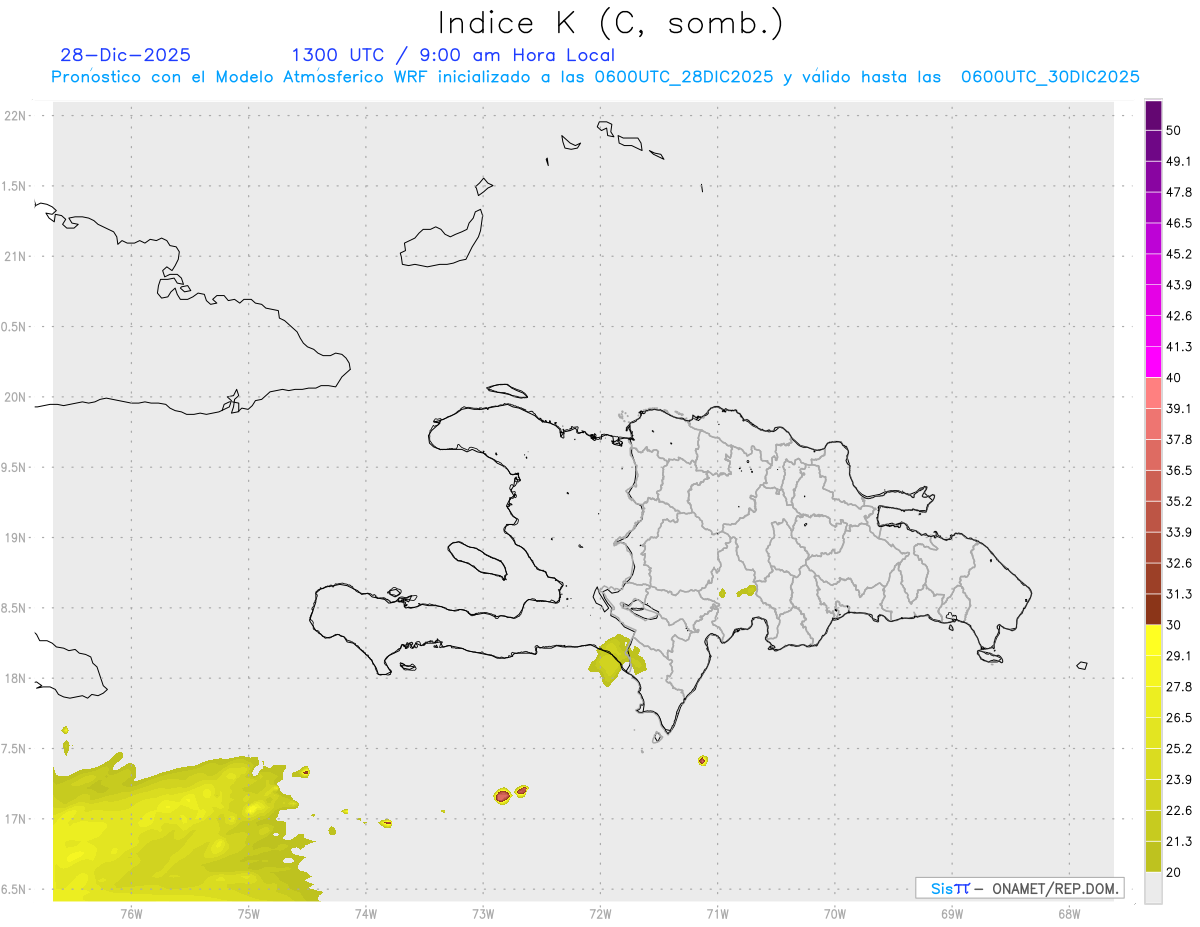Click the '22.6' colorbar value
Screen dimensions: 1200x927
(x=1179, y=810)
